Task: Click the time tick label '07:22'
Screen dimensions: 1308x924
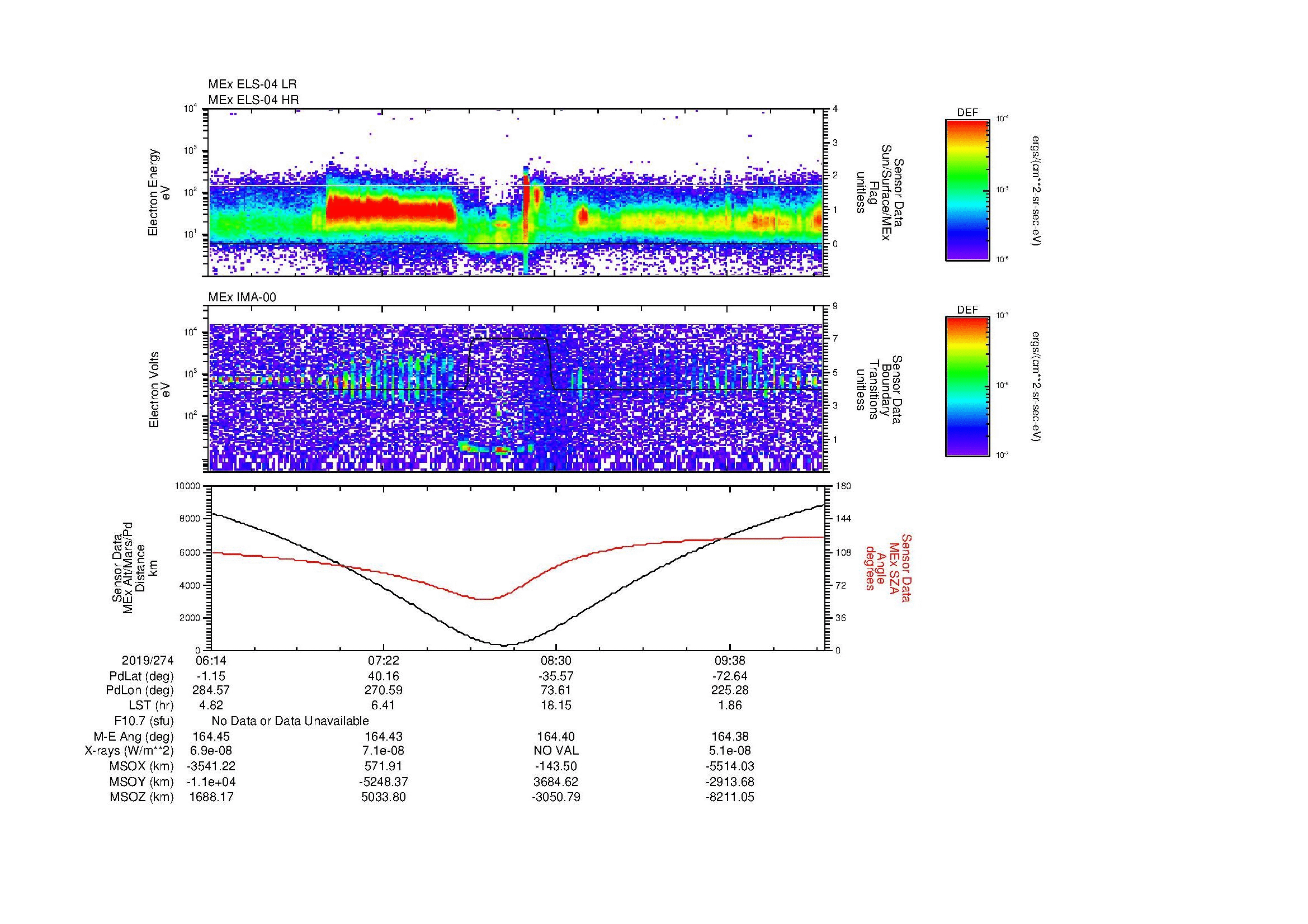Action: [384, 660]
